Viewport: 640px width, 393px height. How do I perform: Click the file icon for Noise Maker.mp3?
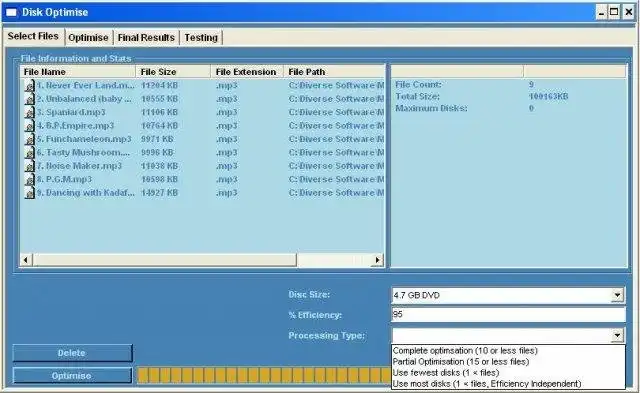point(29,167)
